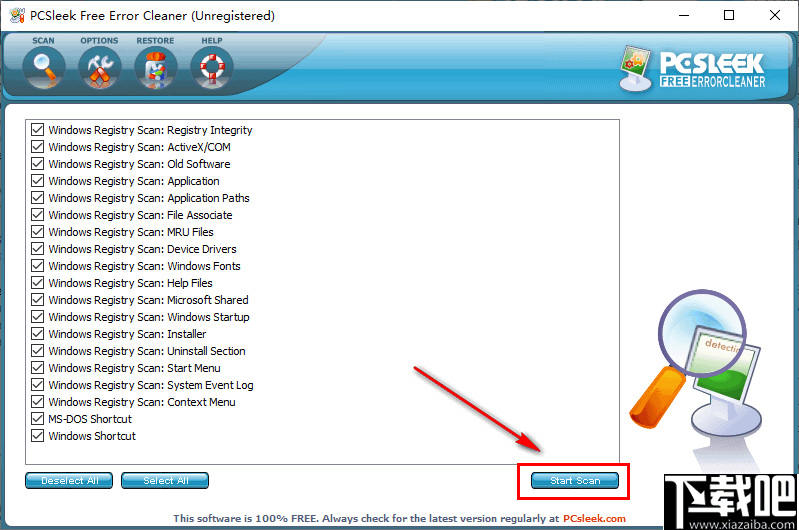
Task: Select 'Windows Registry Scan: System Event Log' text
Action: click(151, 385)
